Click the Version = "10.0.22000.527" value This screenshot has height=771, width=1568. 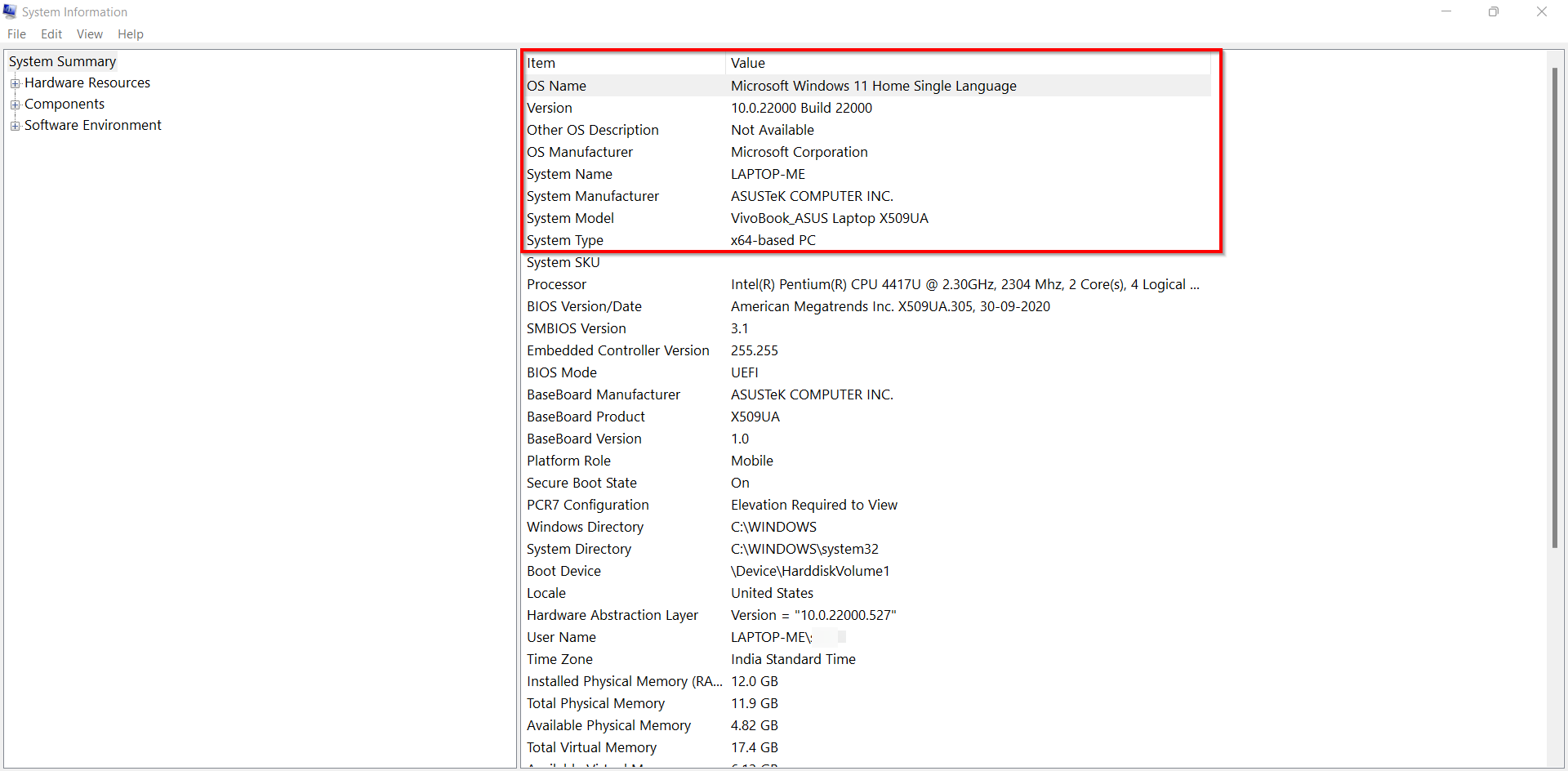point(813,615)
